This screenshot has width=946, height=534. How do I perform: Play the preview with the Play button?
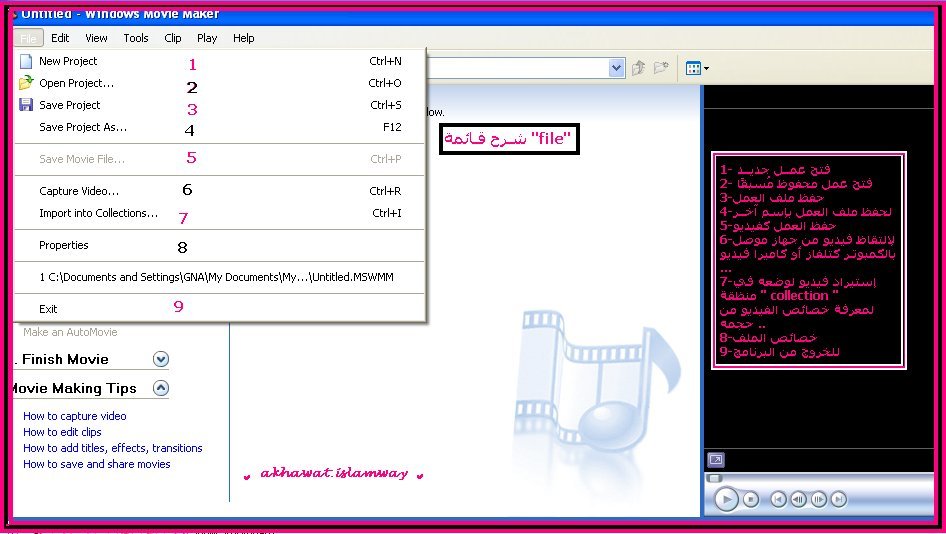726,500
